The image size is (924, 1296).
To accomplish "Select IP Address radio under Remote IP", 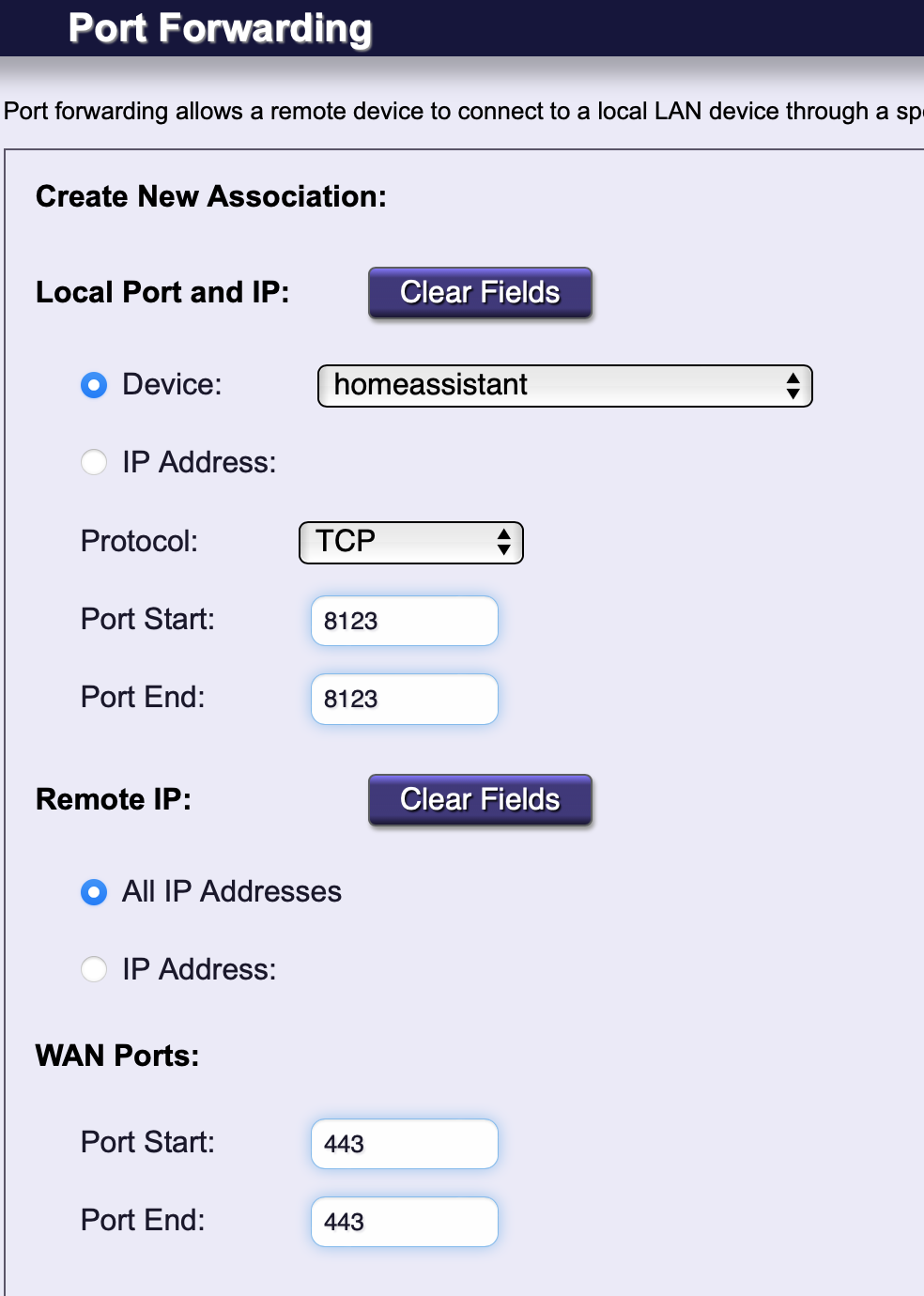I will click(94, 970).
